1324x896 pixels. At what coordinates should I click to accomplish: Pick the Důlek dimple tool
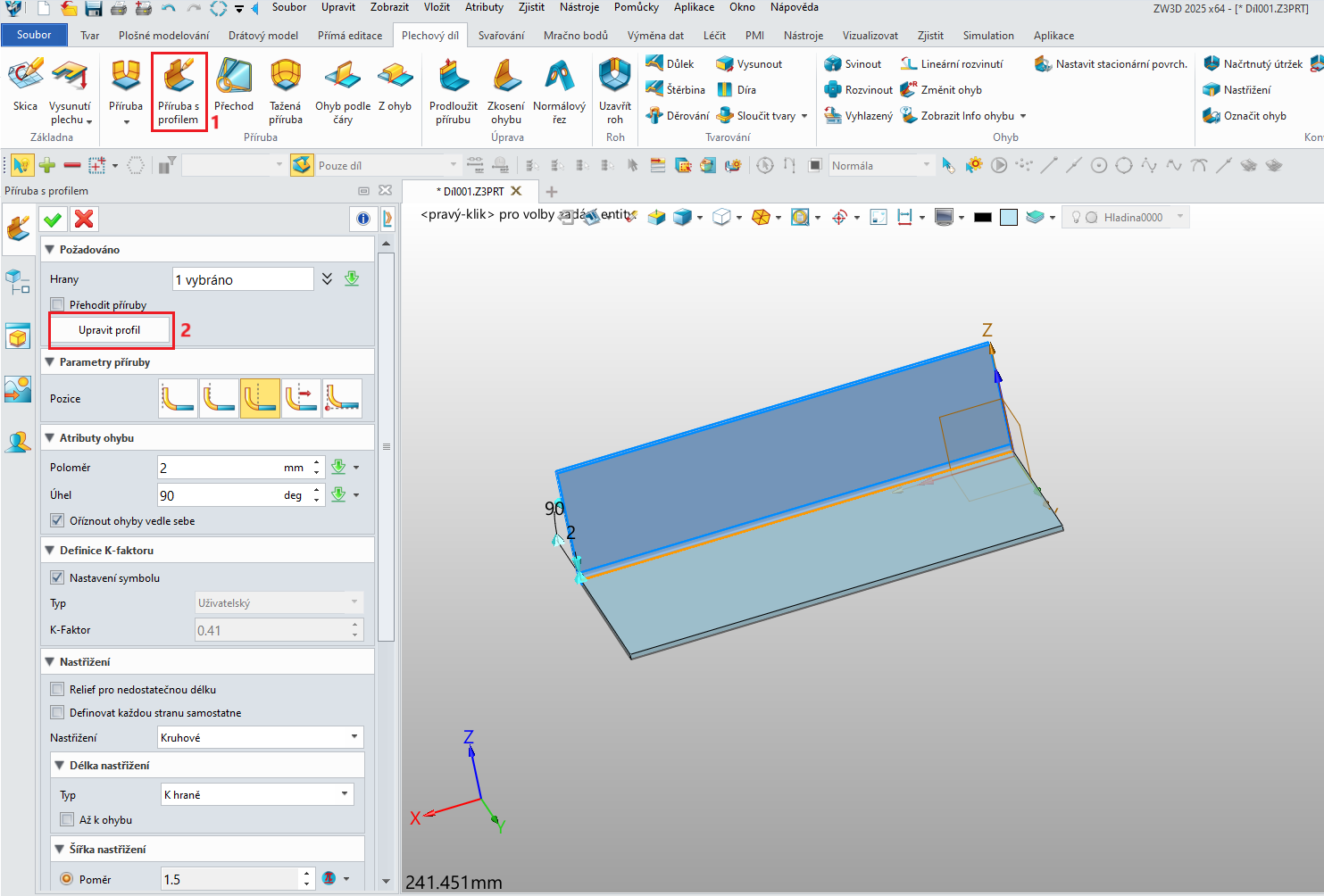click(670, 63)
